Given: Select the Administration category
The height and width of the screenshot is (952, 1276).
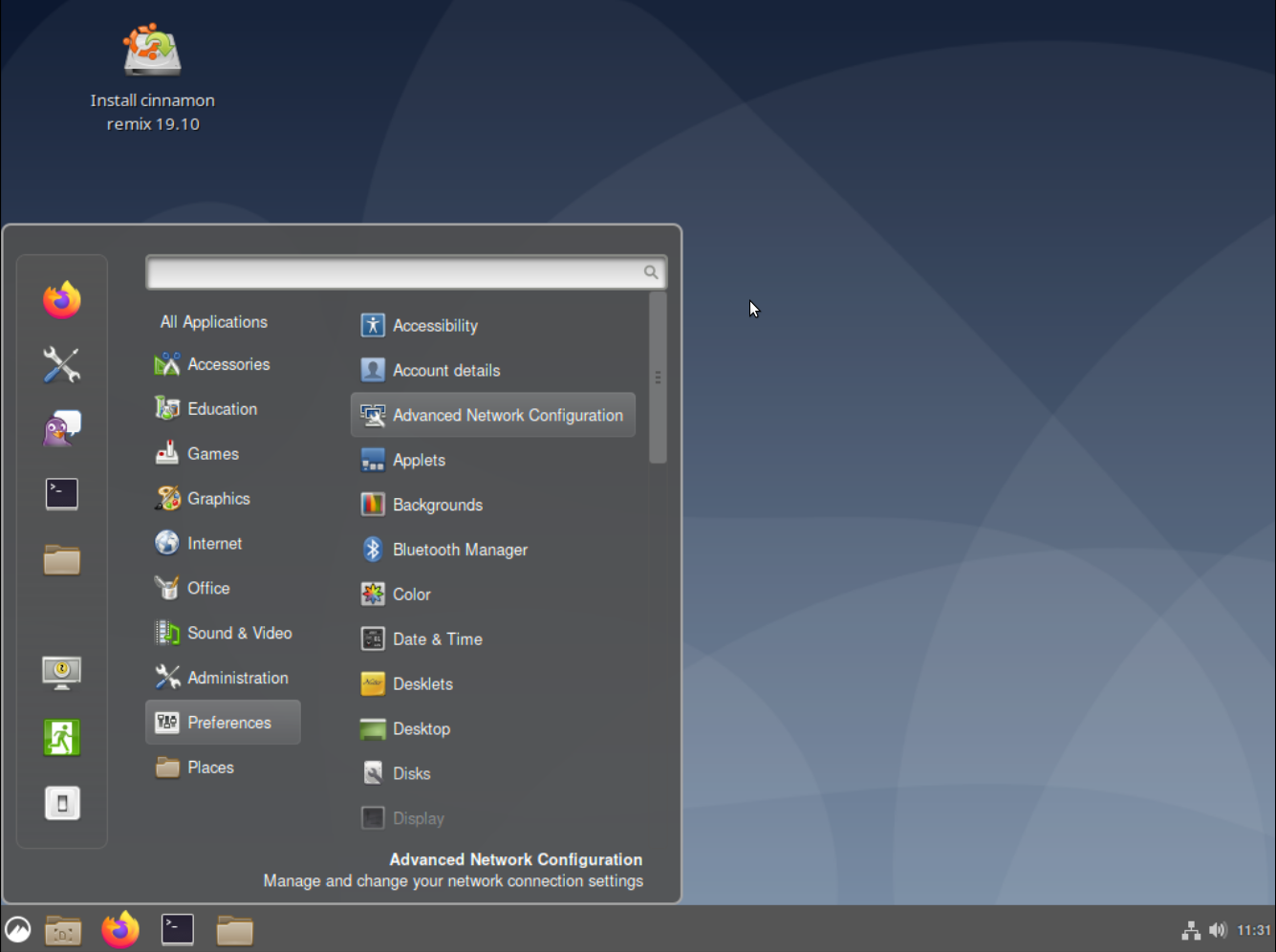Looking at the screenshot, I should 223,678.
